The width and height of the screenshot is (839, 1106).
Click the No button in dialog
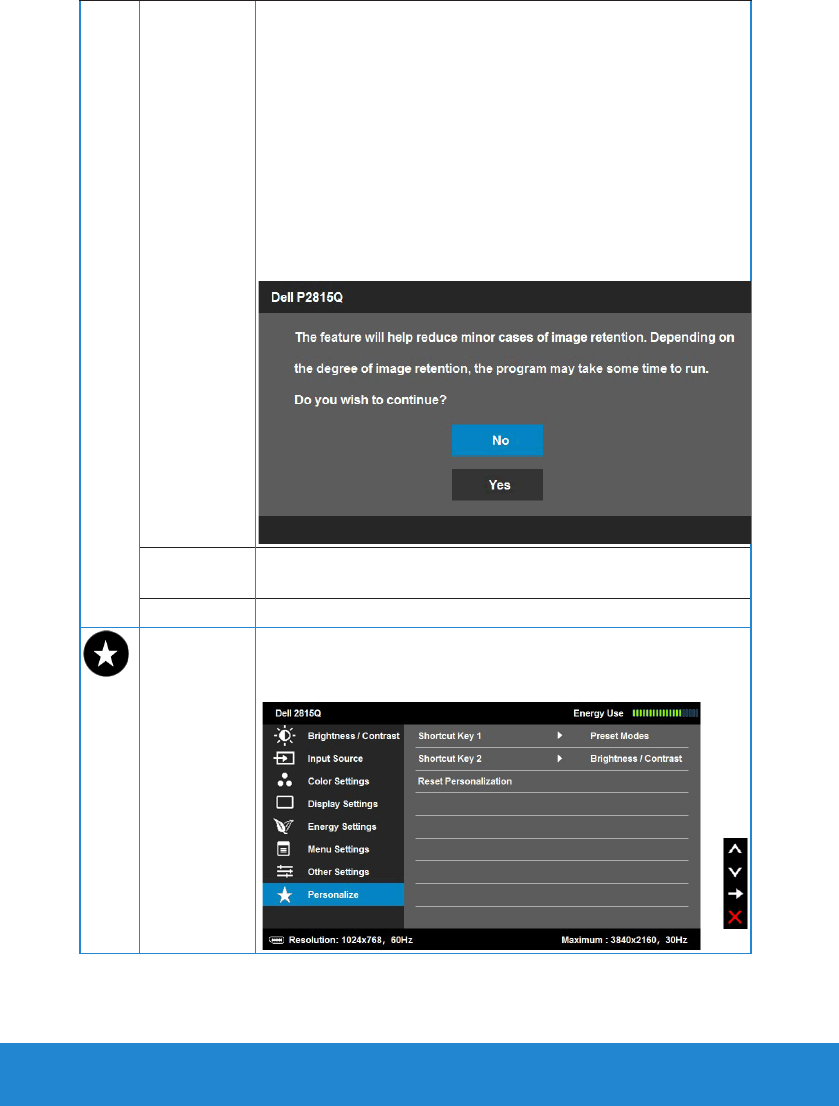497,440
